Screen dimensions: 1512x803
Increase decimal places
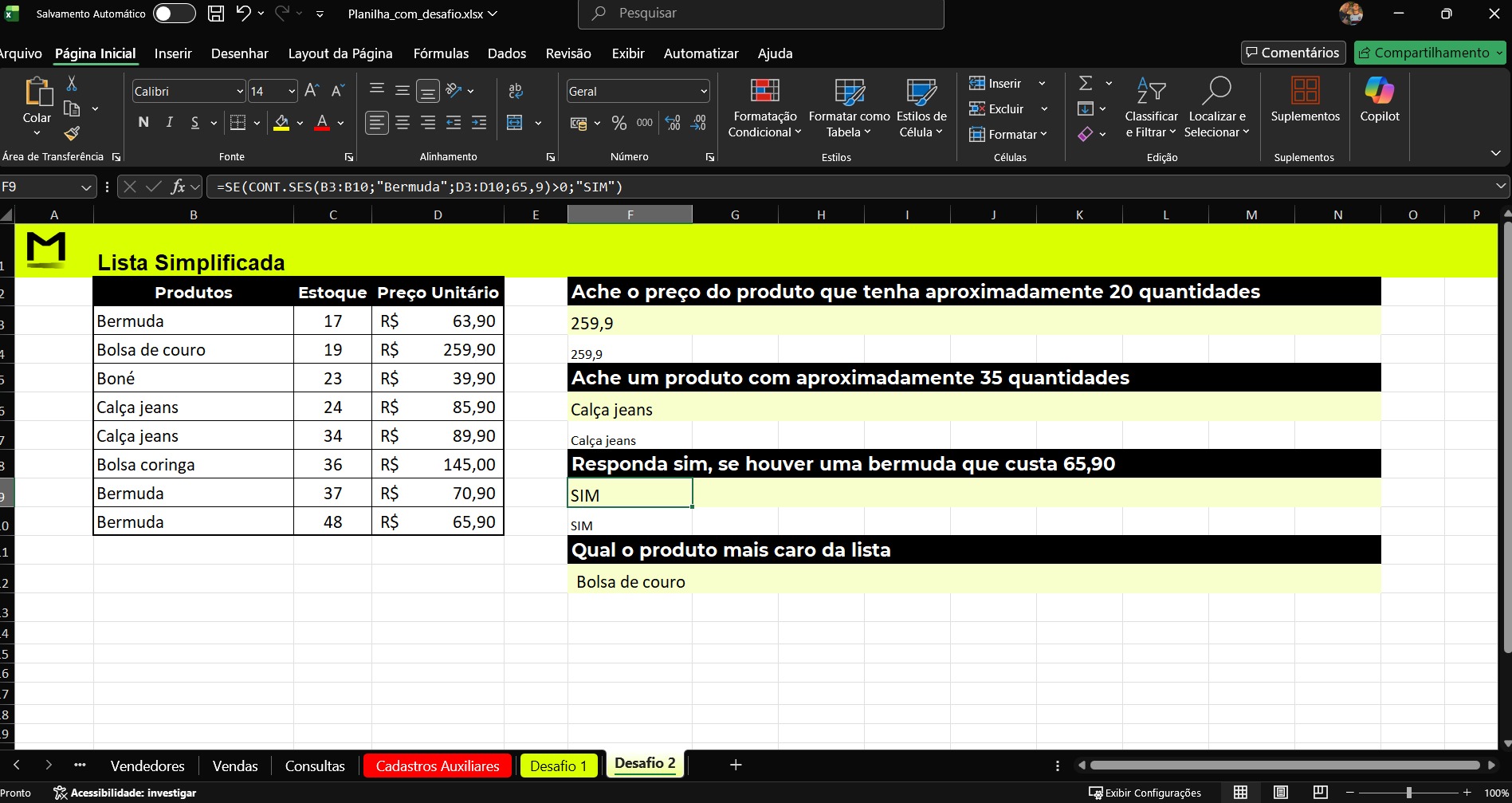(673, 123)
